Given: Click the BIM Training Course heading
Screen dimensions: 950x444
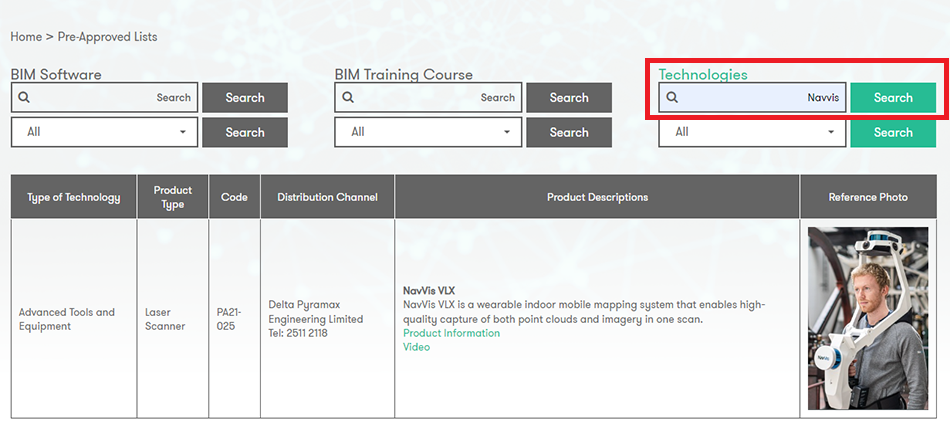Looking at the screenshot, I should pos(404,75).
